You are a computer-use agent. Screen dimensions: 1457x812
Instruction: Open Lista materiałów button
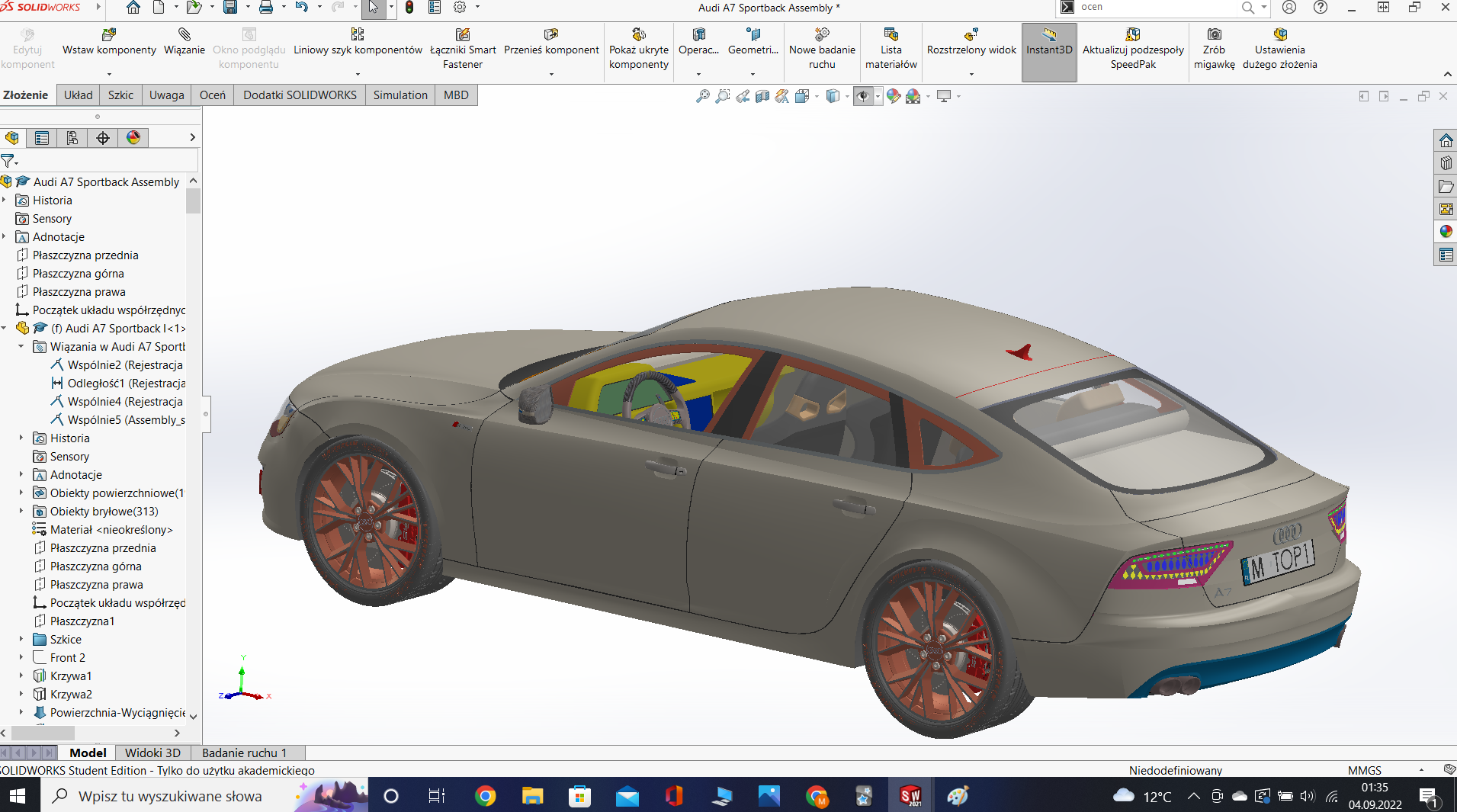coord(891,49)
